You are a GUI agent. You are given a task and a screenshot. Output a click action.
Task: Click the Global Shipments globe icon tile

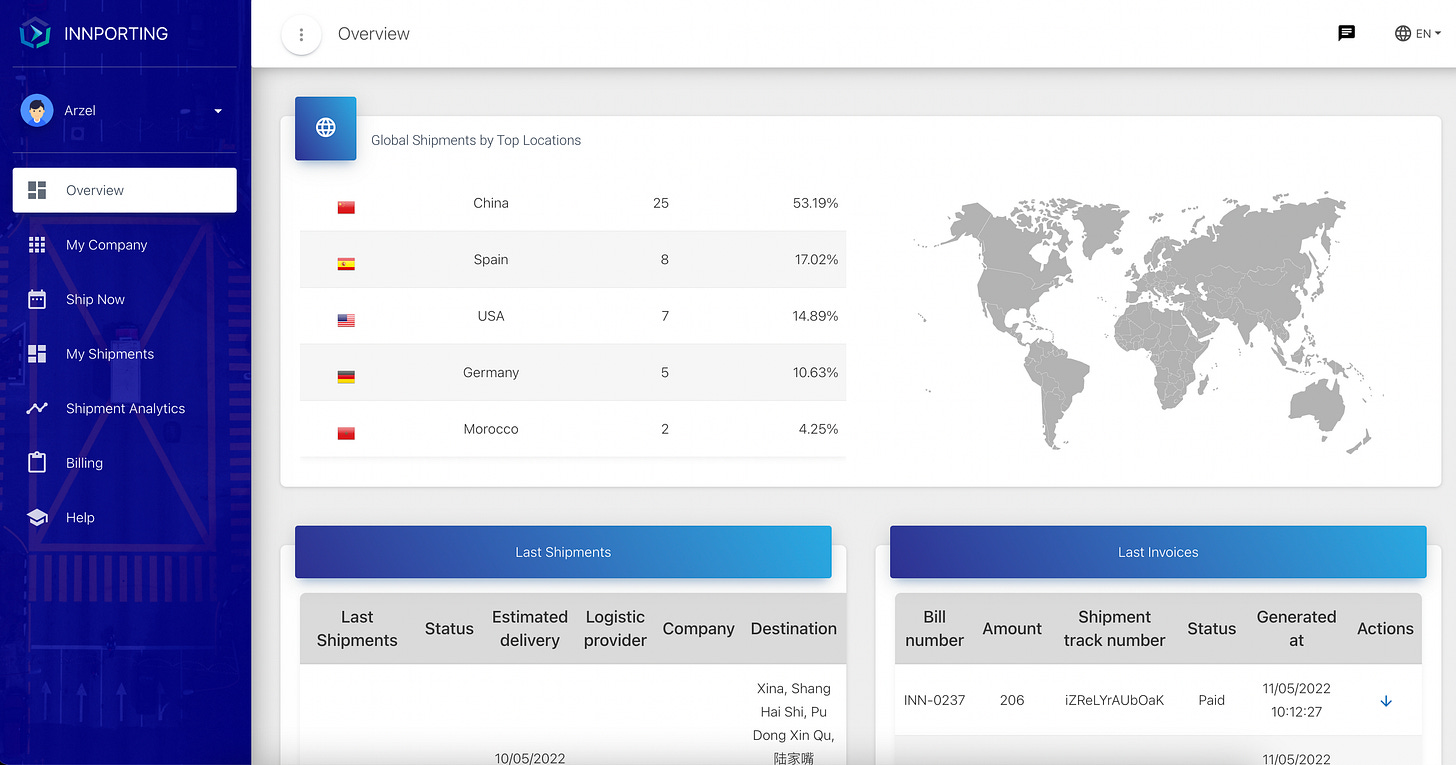(326, 128)
